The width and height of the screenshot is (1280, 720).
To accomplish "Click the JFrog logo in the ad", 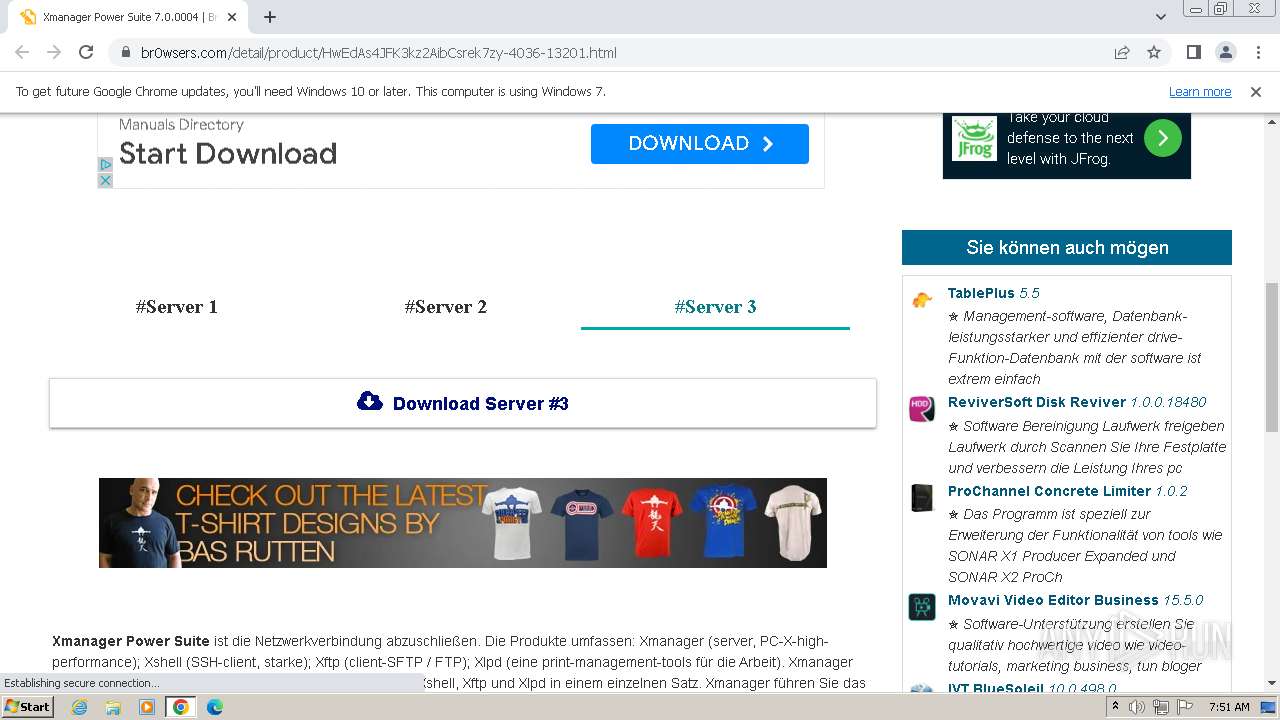I will click(974, 138).
